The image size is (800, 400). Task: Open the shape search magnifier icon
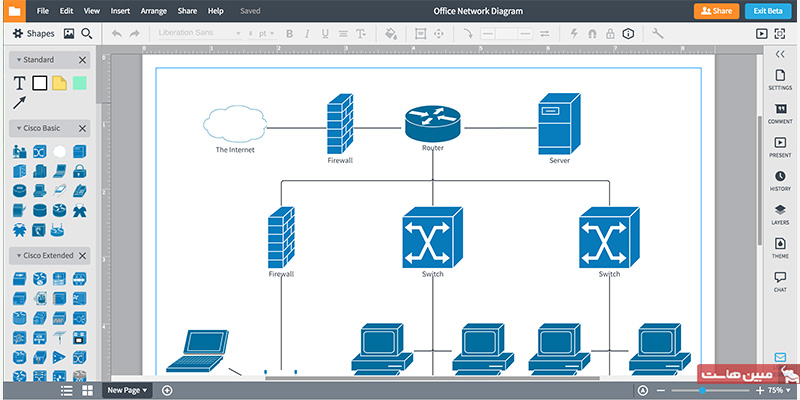point(87,33)
